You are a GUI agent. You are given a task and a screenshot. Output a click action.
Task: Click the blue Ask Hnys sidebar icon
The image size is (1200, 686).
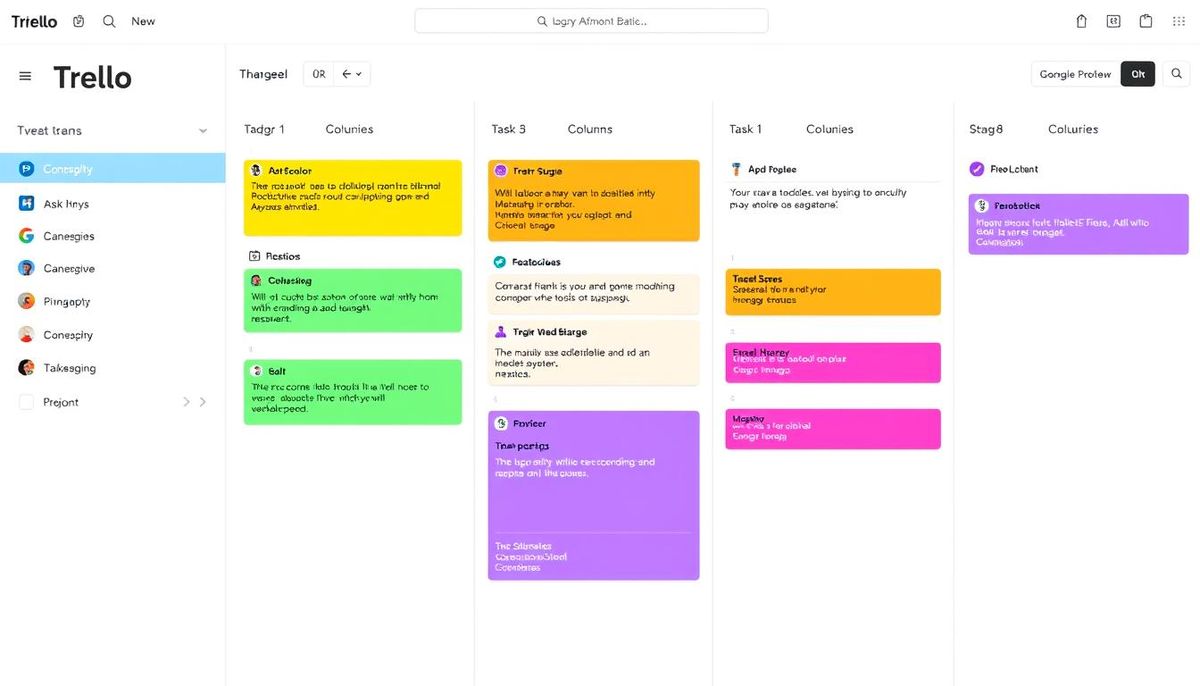[26, 203]
